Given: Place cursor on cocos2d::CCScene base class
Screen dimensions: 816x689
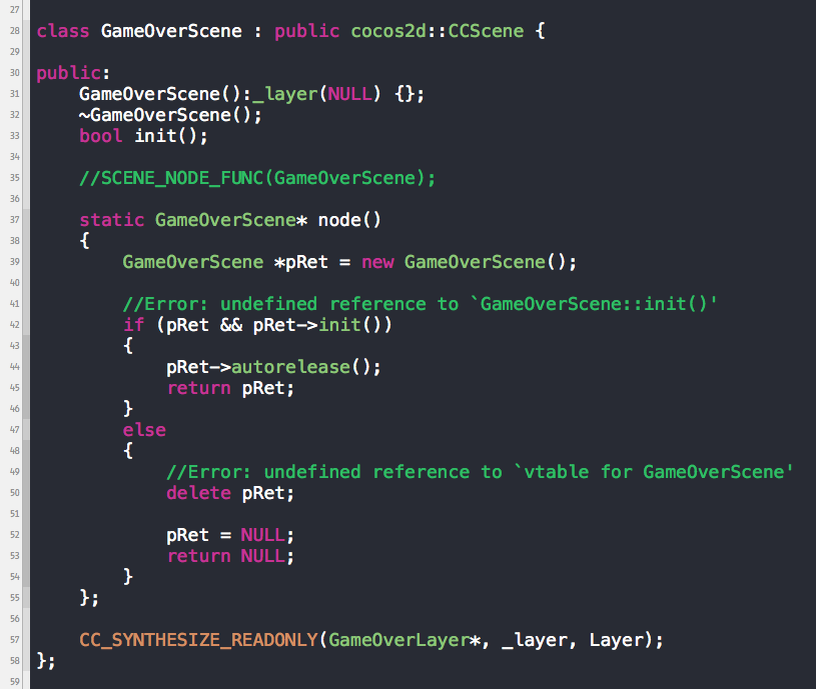Looking at the screenshot, I should click(x=437, y=31).
